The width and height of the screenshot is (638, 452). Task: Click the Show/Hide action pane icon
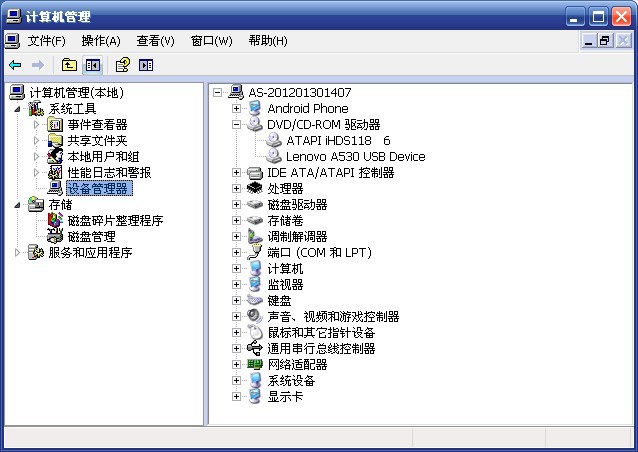[146, 65]
